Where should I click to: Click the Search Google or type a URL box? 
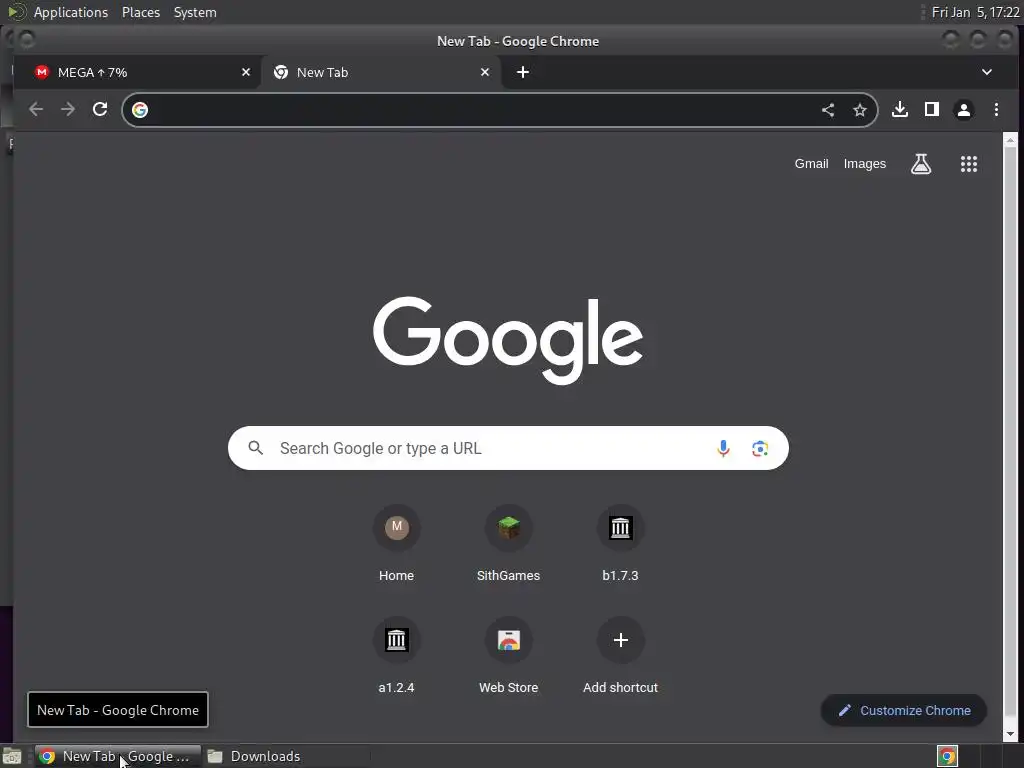508,448
